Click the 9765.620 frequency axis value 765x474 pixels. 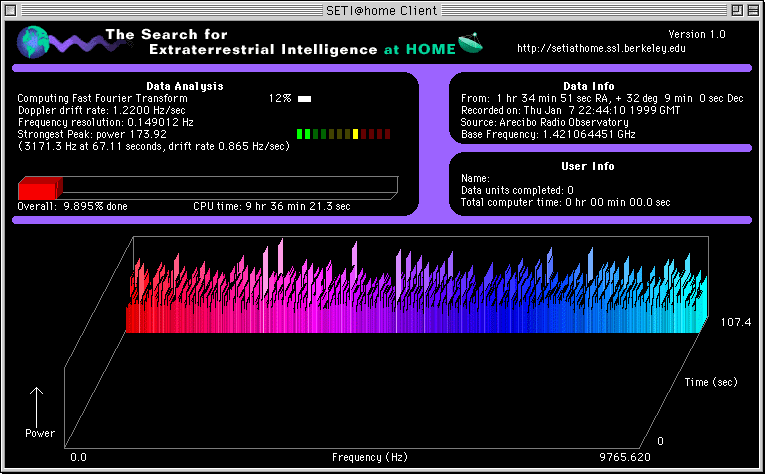click(625, 457)
